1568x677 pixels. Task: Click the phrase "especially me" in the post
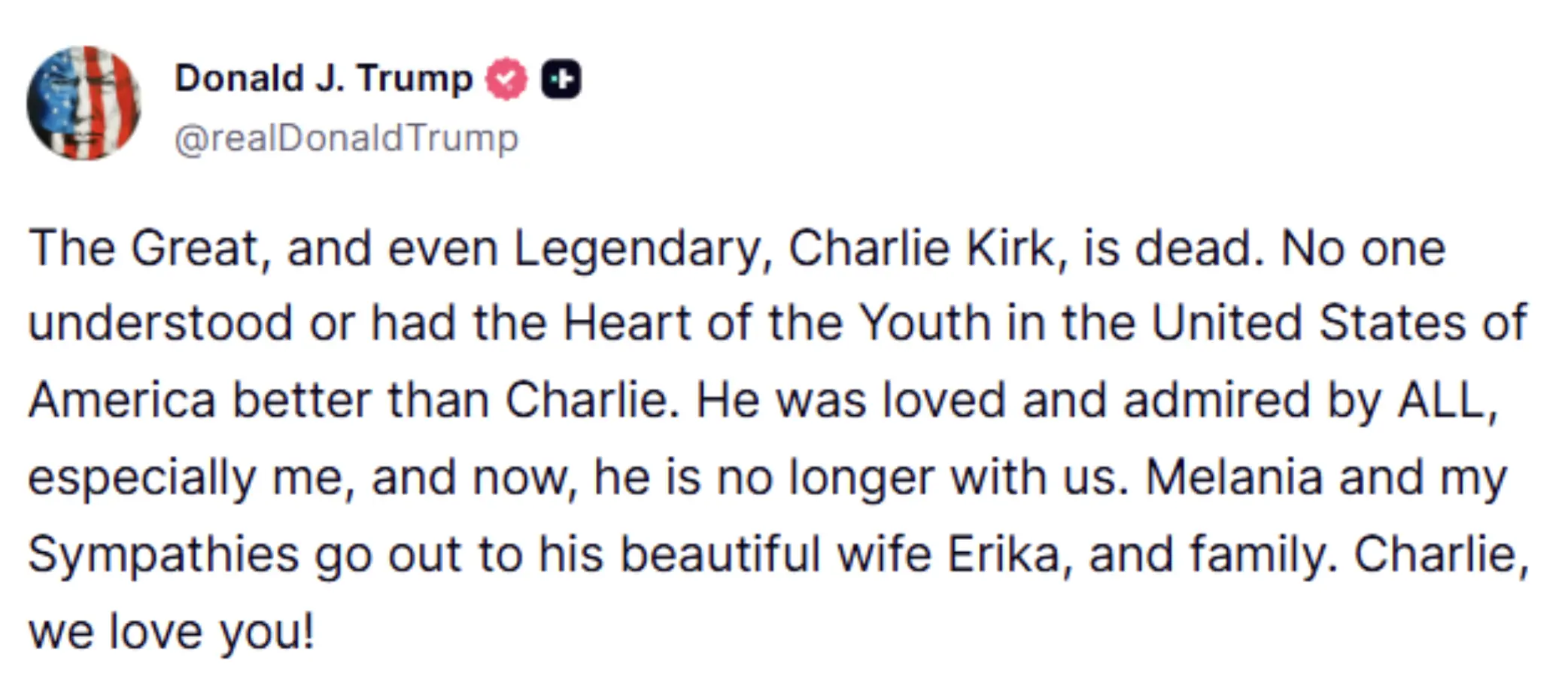[188, 478]
